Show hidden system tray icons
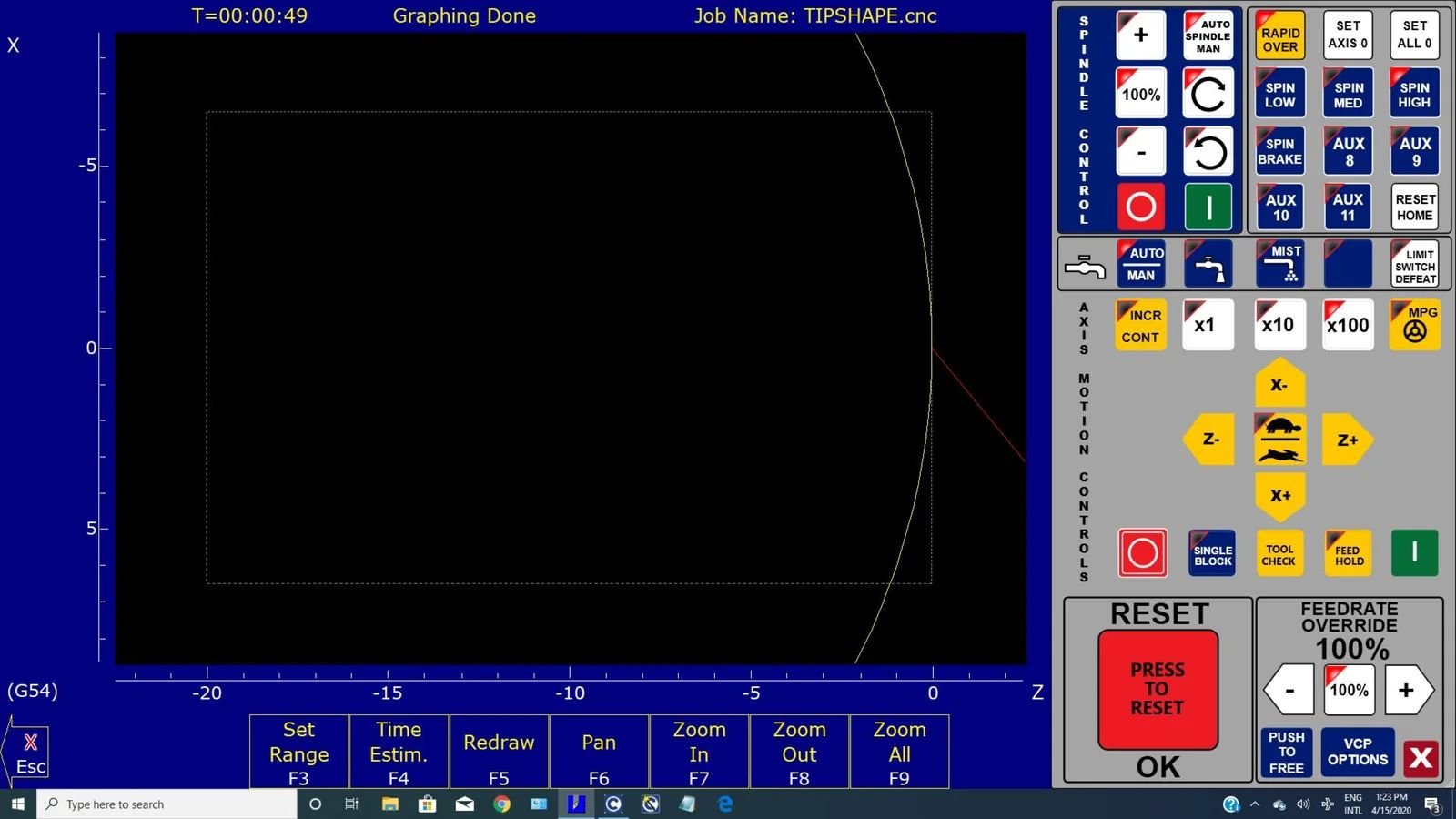Viewport: 1456px width, 819px height. (1255, 804)
